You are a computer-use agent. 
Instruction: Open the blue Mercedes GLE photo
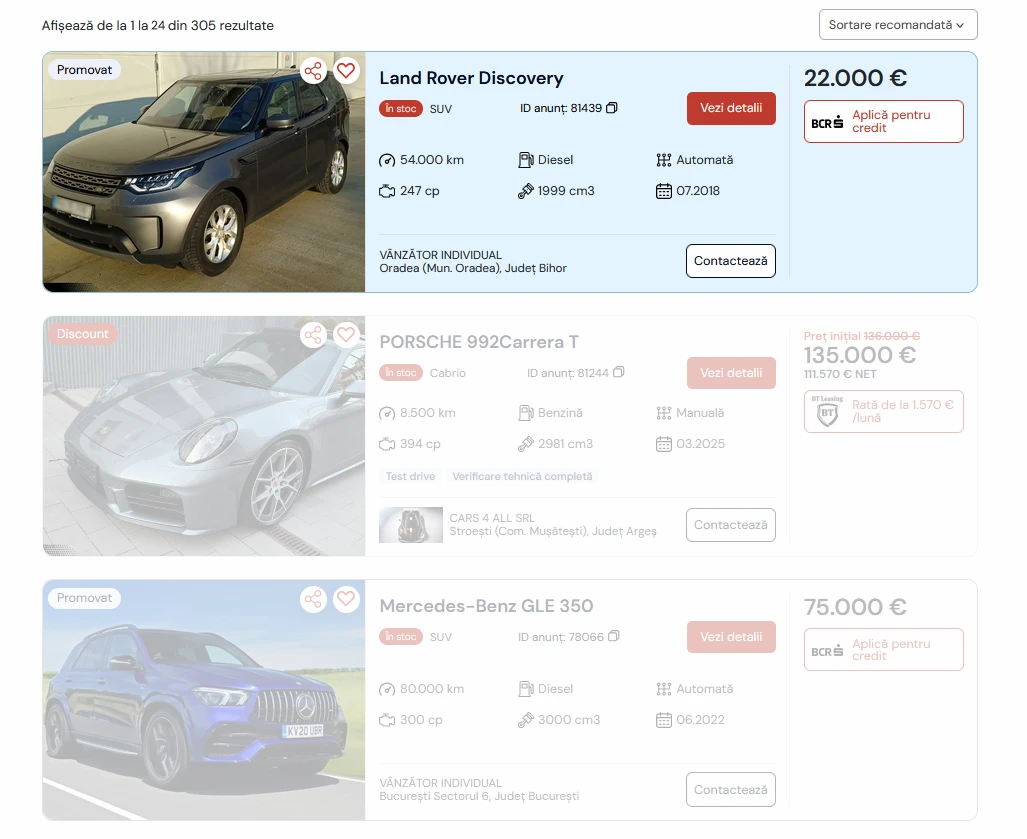coord(204,700)
